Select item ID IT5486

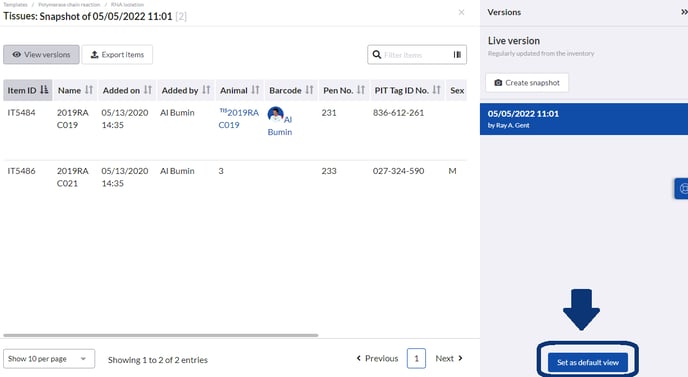click(x=22, y=171)
